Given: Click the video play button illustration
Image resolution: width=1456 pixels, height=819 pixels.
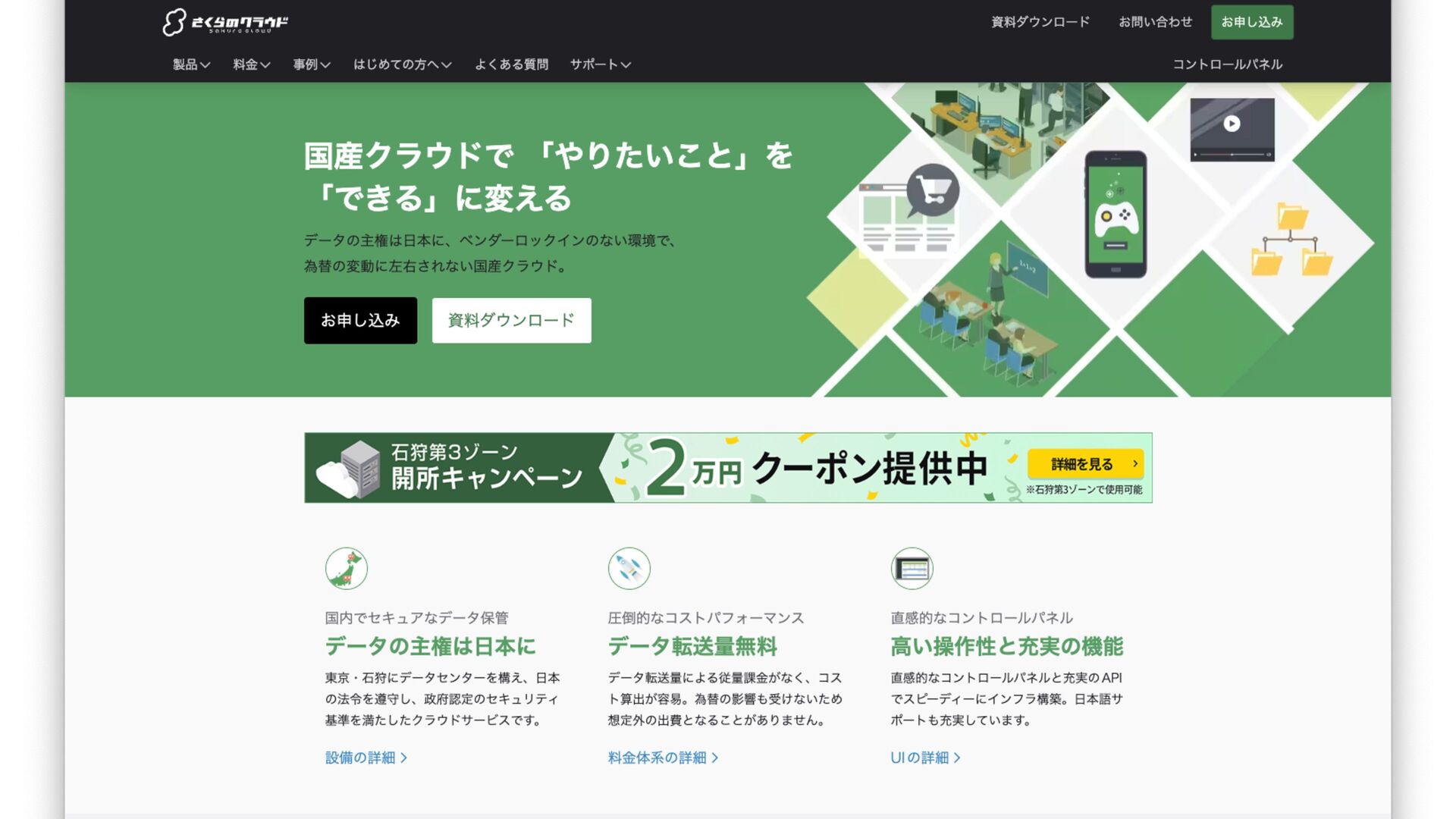Looking at the screenshot, I should click(x=1232, y=124).
